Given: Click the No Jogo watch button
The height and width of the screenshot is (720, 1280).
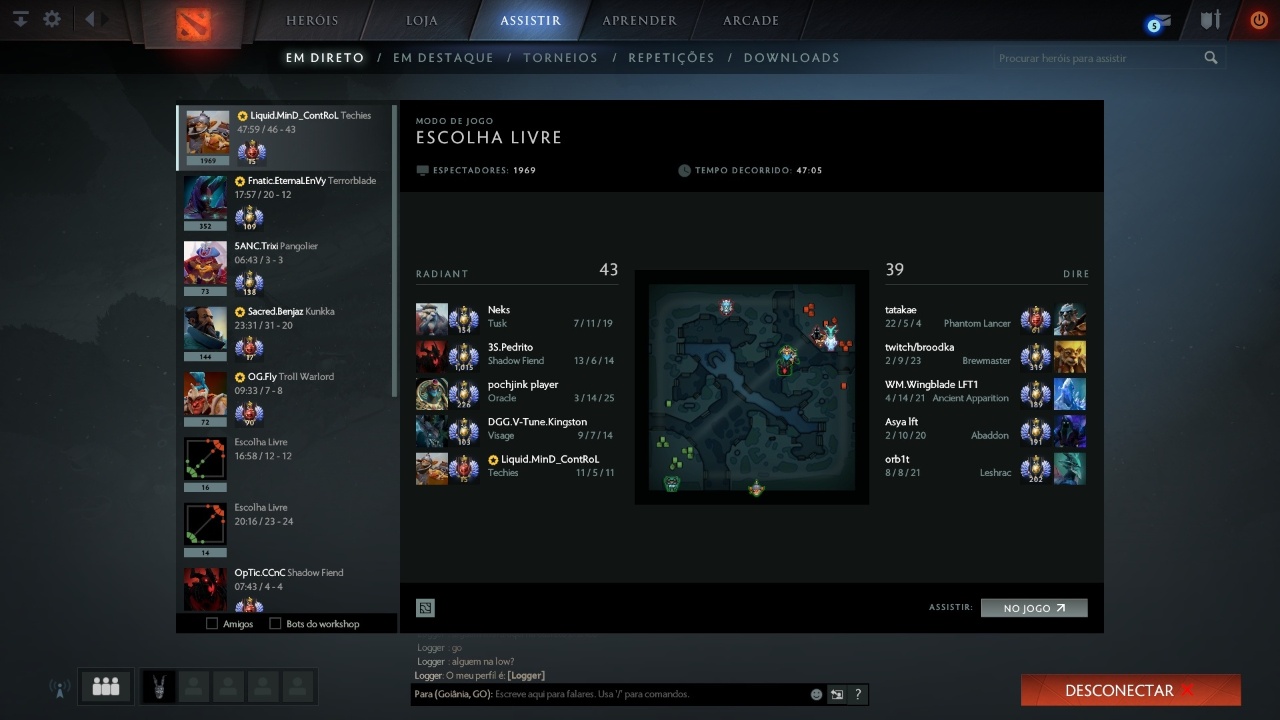Looking at the screenshot, I should [1034, 608].
